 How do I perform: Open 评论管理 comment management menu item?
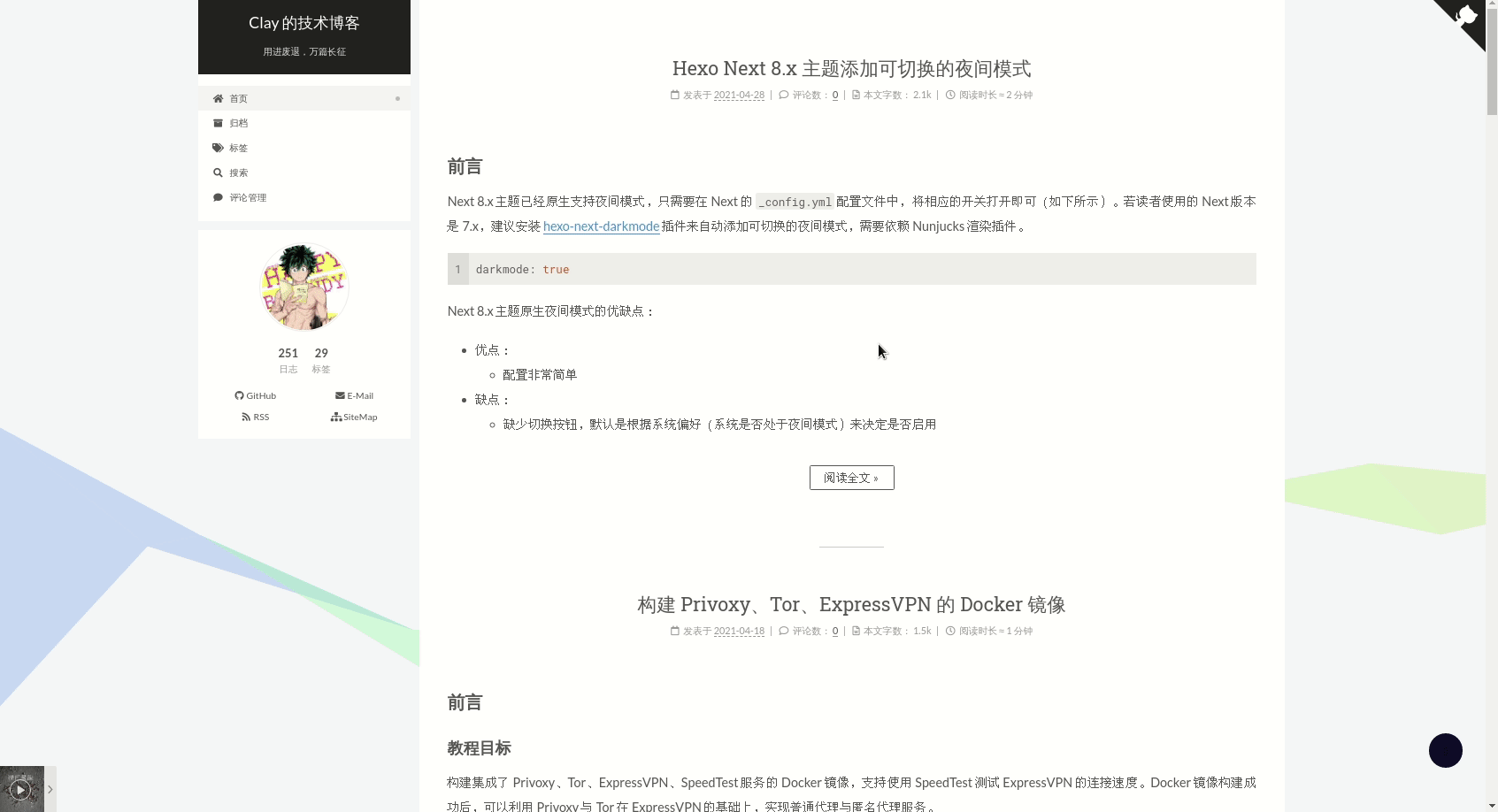pos(248,197)
